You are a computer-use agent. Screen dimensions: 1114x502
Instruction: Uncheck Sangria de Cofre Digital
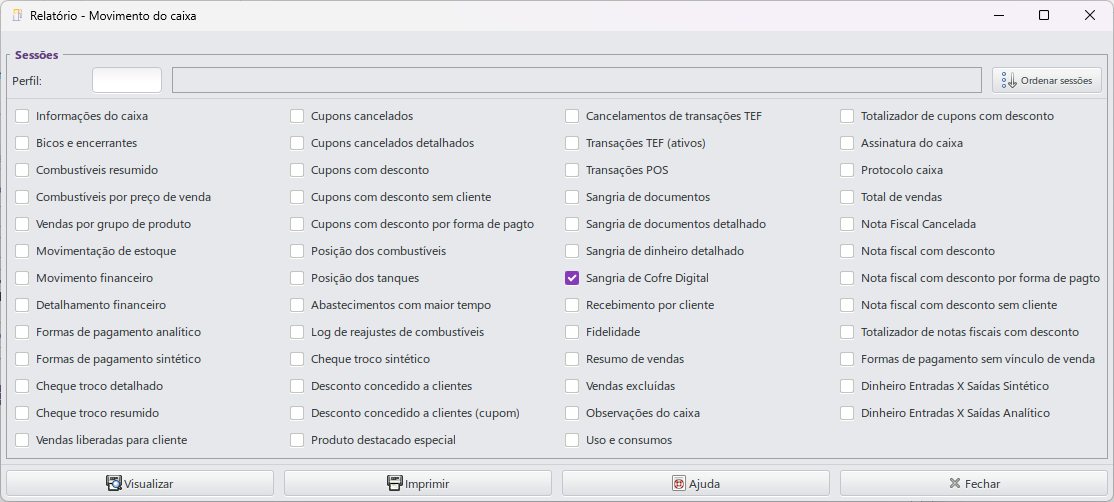click(572, 278)
